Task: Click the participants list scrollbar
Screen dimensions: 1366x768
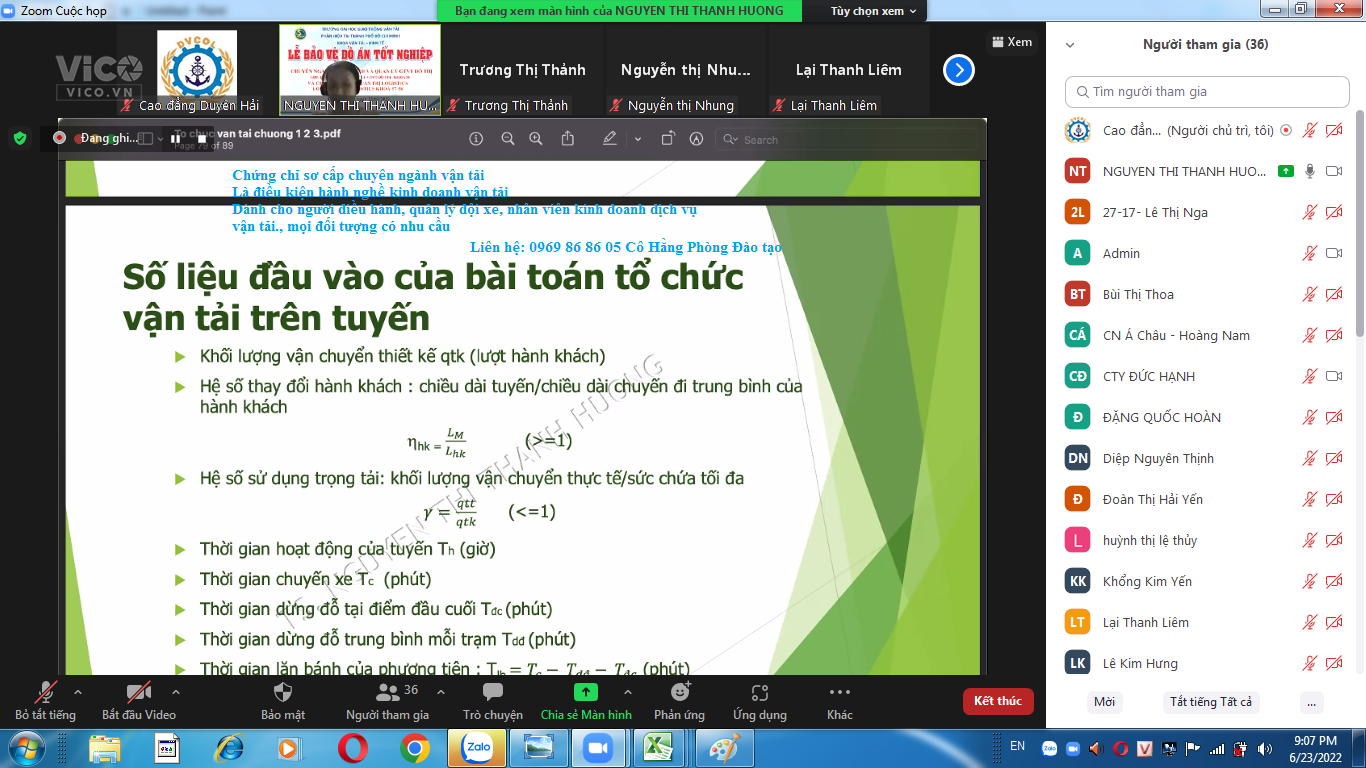Action: tap(1359, 225)
